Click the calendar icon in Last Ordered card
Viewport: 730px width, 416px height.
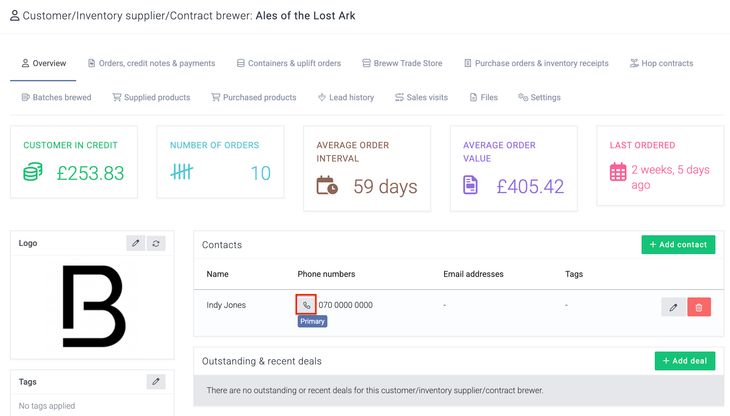618,172
